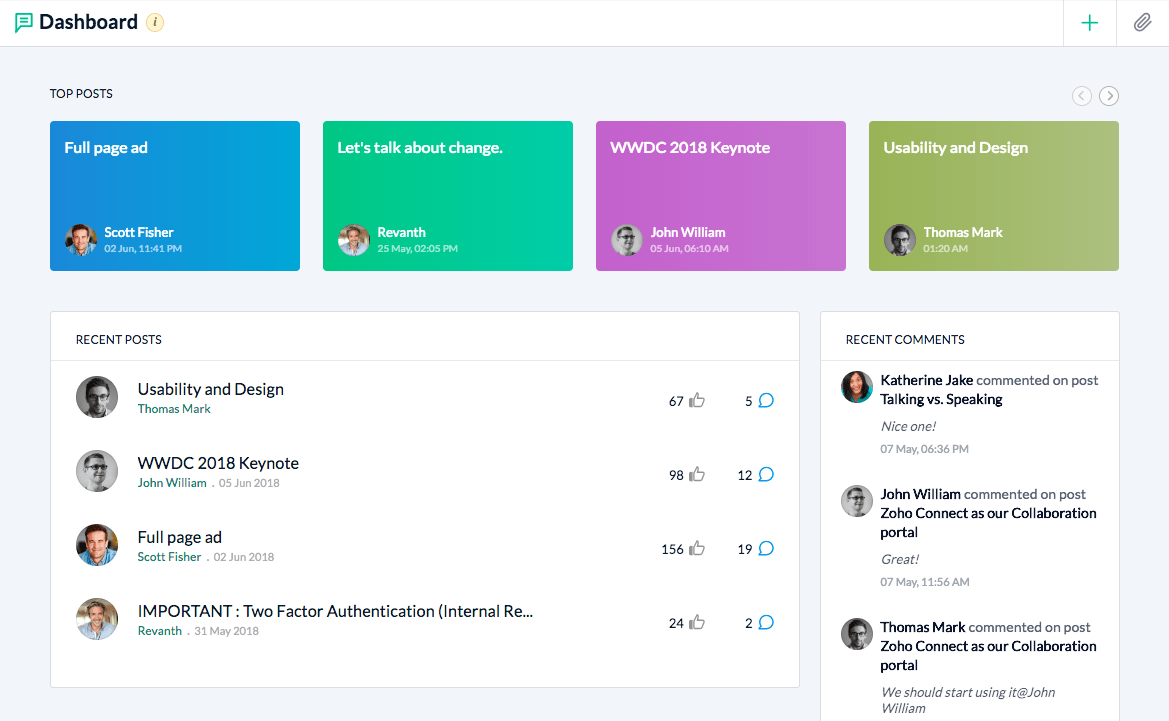Screen dimensions: 1169x721
Task: Go to next top posts arrow
Action: click(1109, 95)
